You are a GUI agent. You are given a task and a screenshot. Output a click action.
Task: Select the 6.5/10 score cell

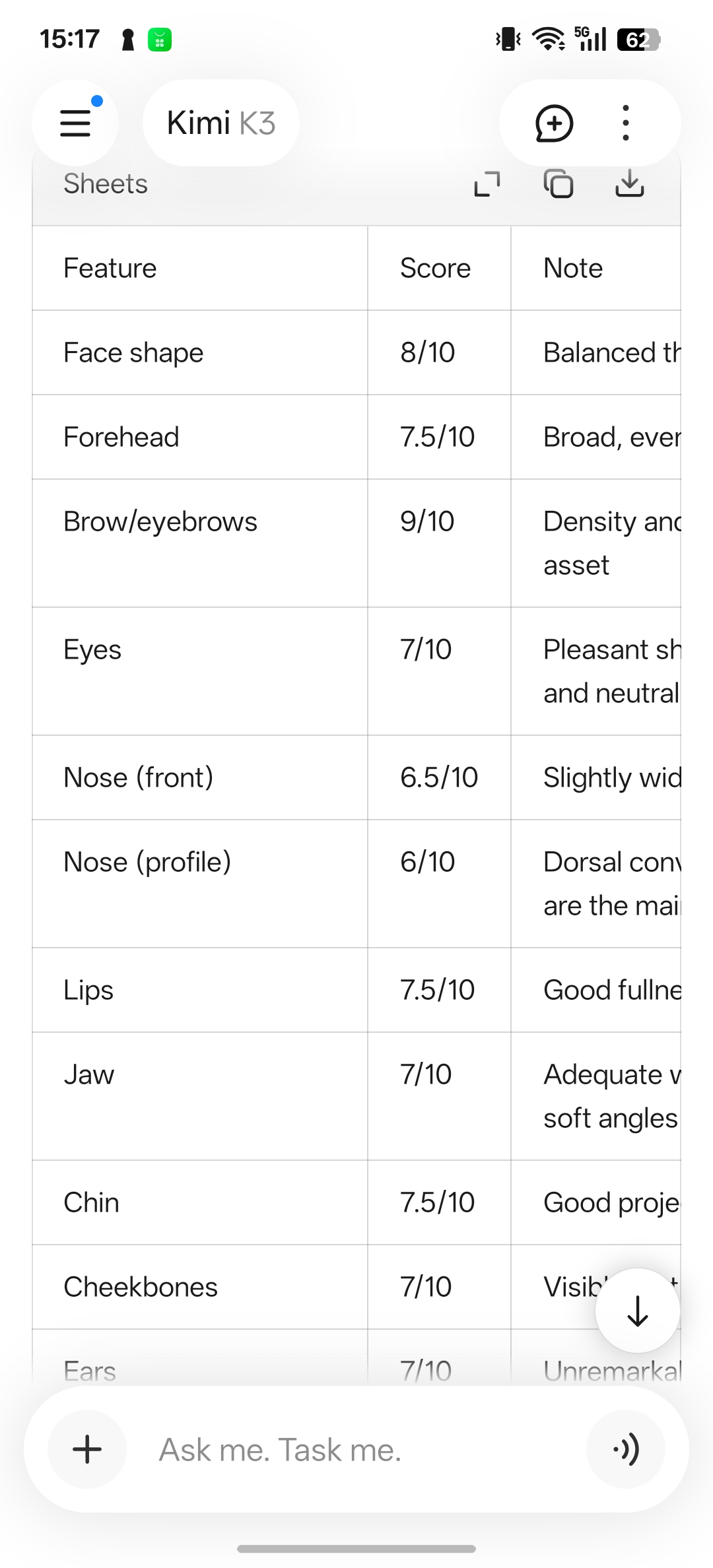439,777
